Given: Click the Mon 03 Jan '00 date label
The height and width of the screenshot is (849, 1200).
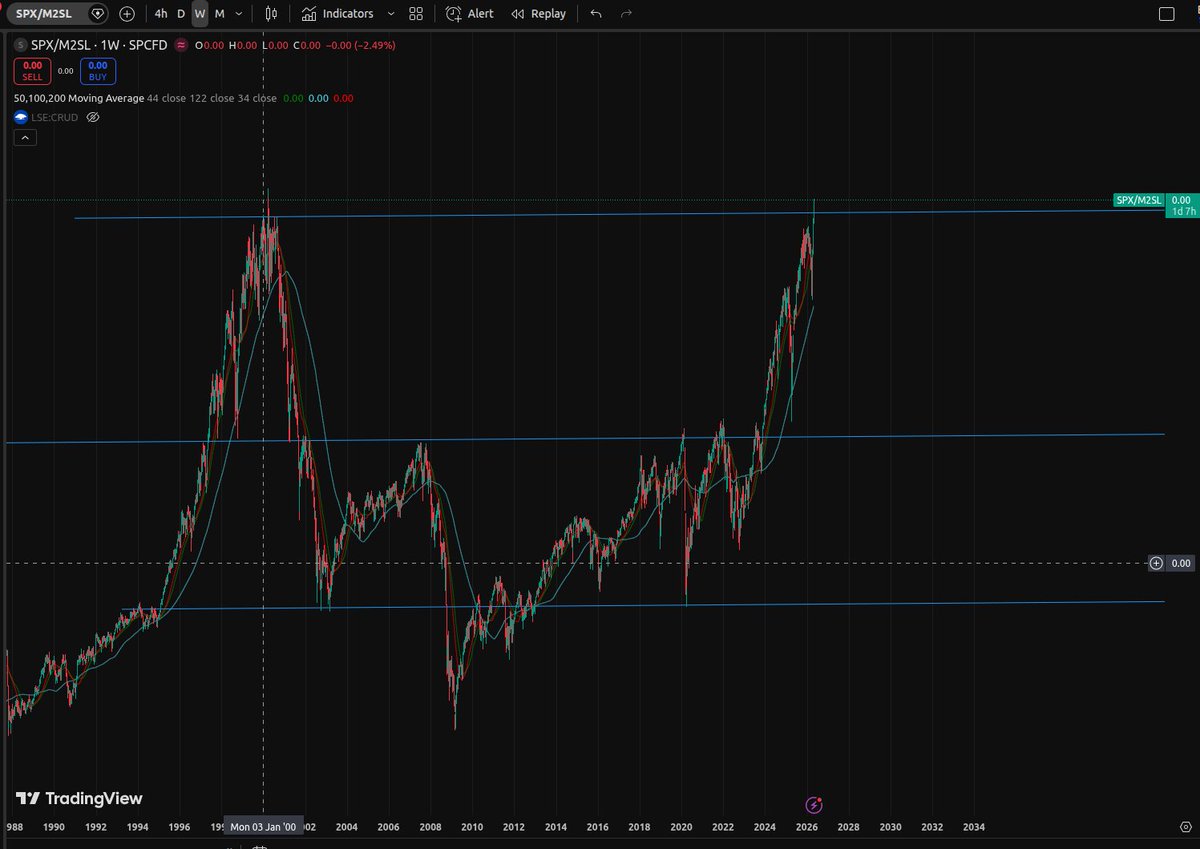Looking at the screenshot, I should coord(263,827).
